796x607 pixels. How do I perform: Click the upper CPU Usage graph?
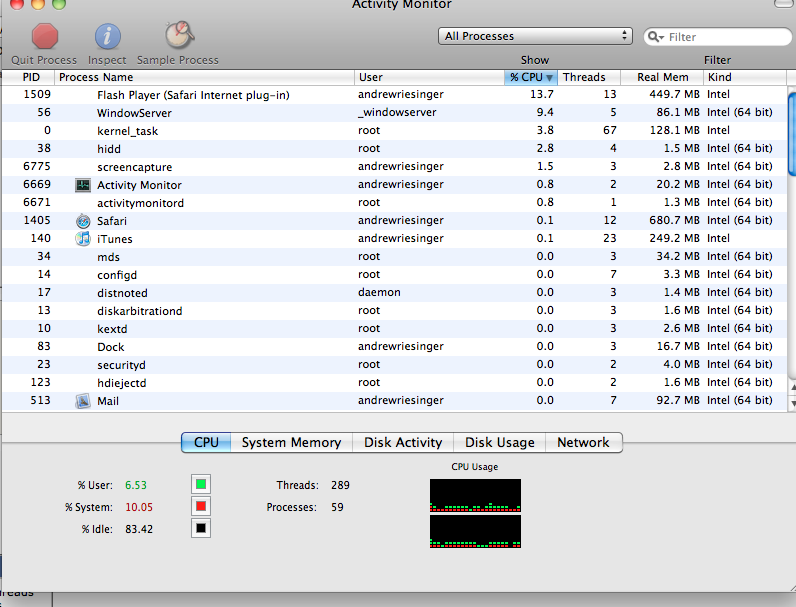pos(475,495)
